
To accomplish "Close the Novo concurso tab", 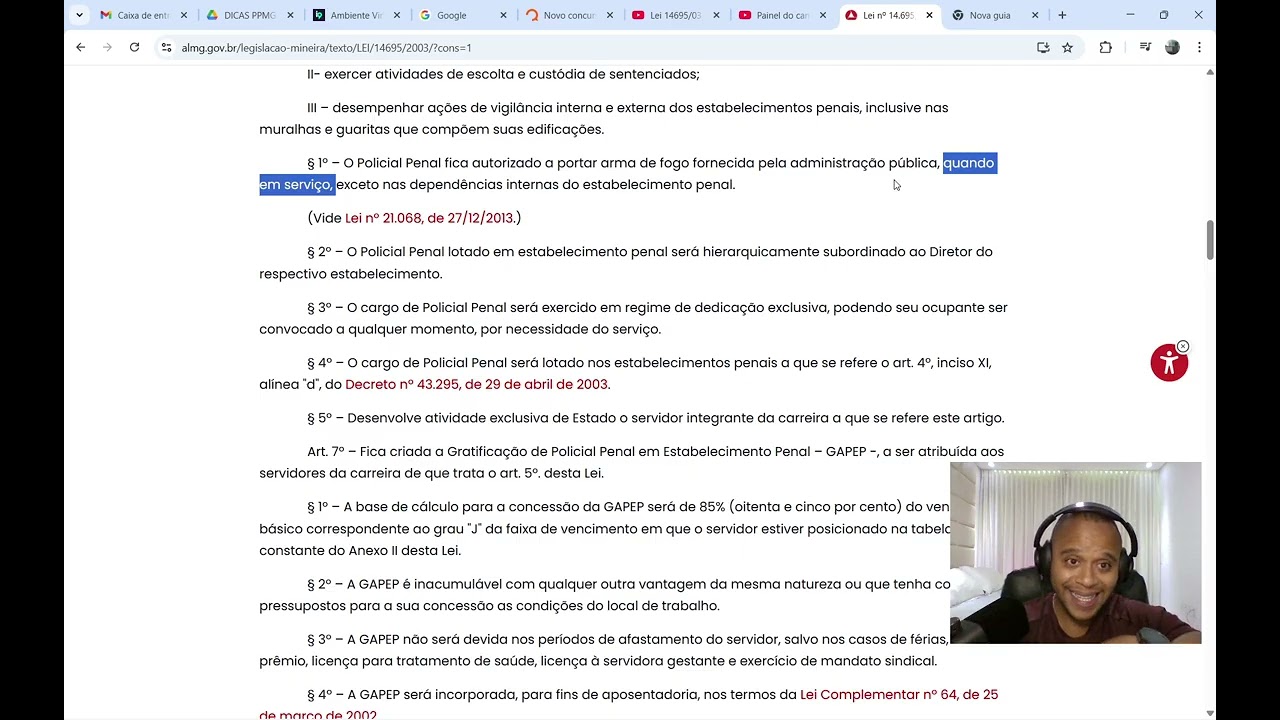I will [609, 15].
